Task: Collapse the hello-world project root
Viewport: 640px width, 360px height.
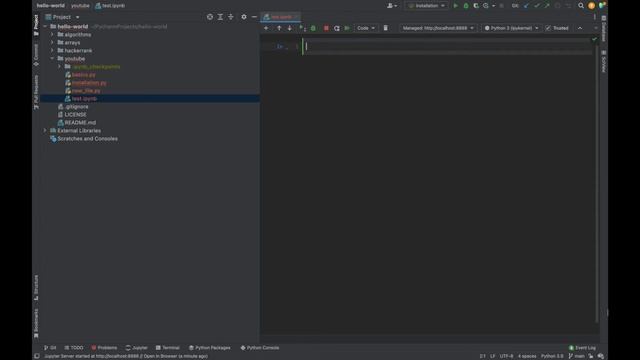Action: coord(45,27)
